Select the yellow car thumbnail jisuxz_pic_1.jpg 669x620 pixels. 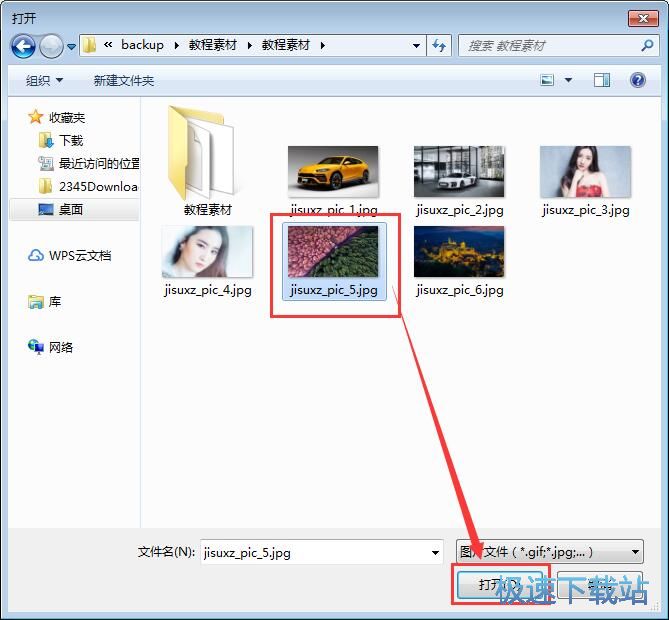point(333,172)
